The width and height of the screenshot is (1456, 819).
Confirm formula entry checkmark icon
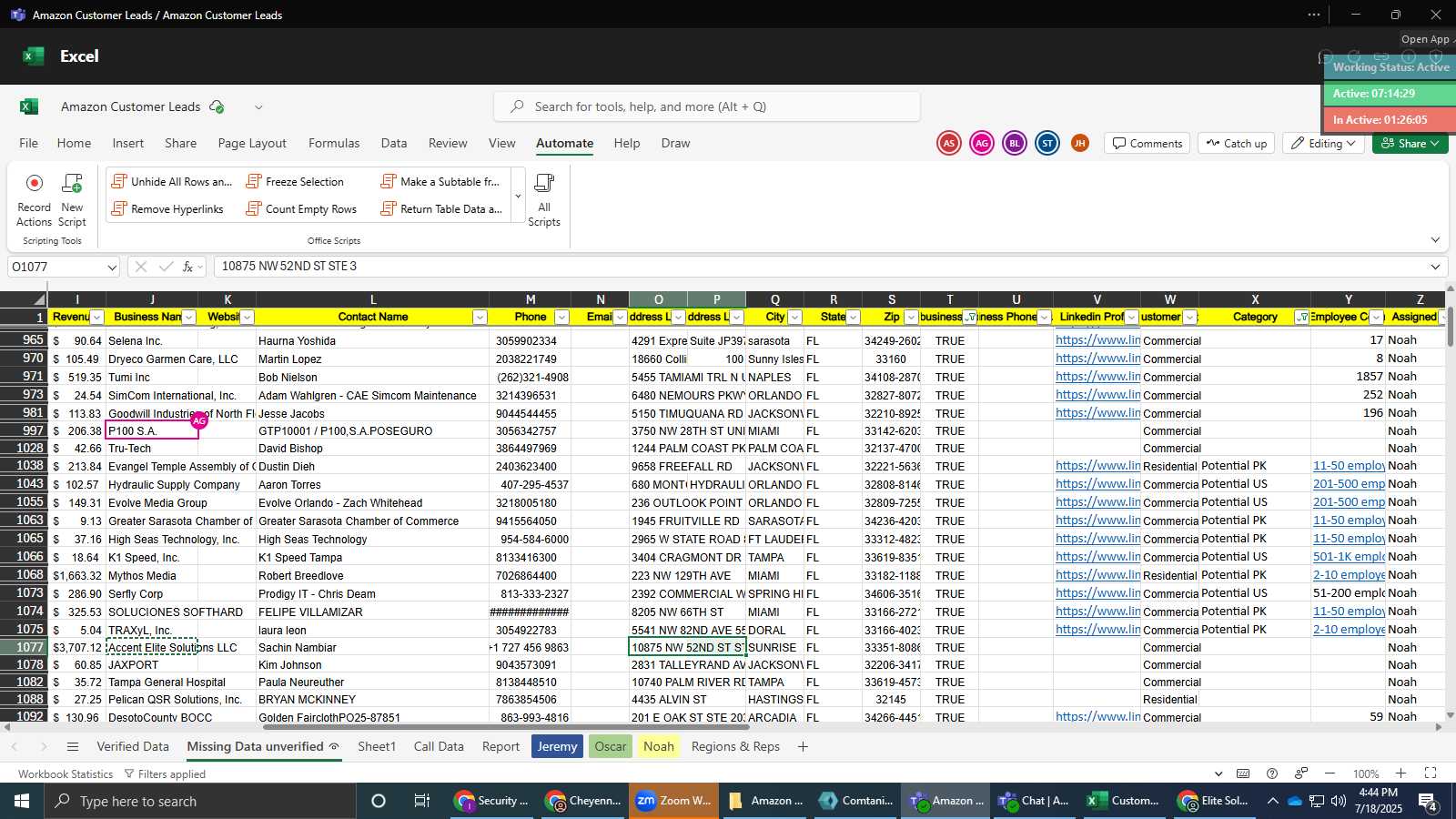(x=166, y=267)
